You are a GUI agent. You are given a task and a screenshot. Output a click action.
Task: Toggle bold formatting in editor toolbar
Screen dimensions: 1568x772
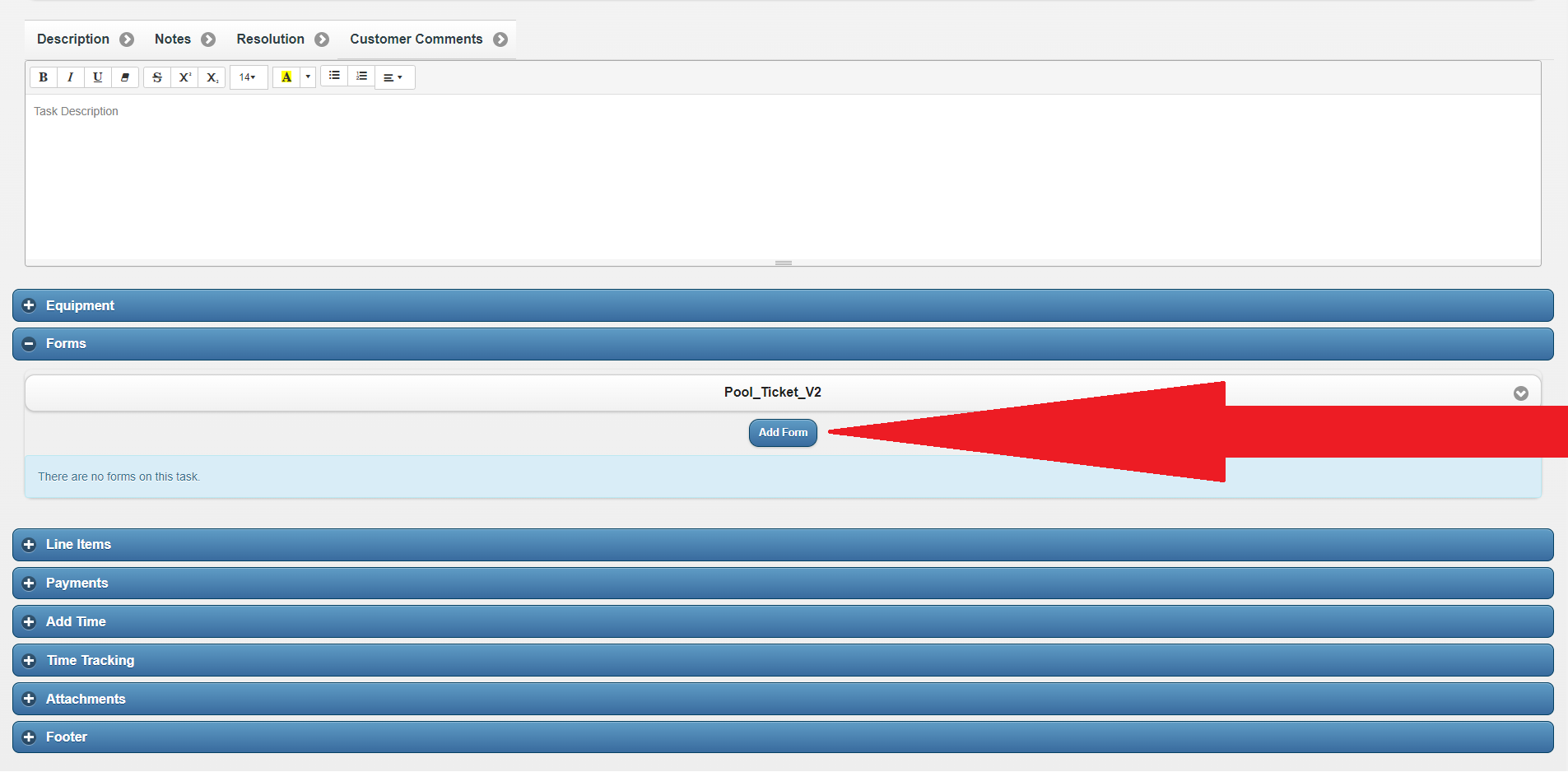(44, 77)
